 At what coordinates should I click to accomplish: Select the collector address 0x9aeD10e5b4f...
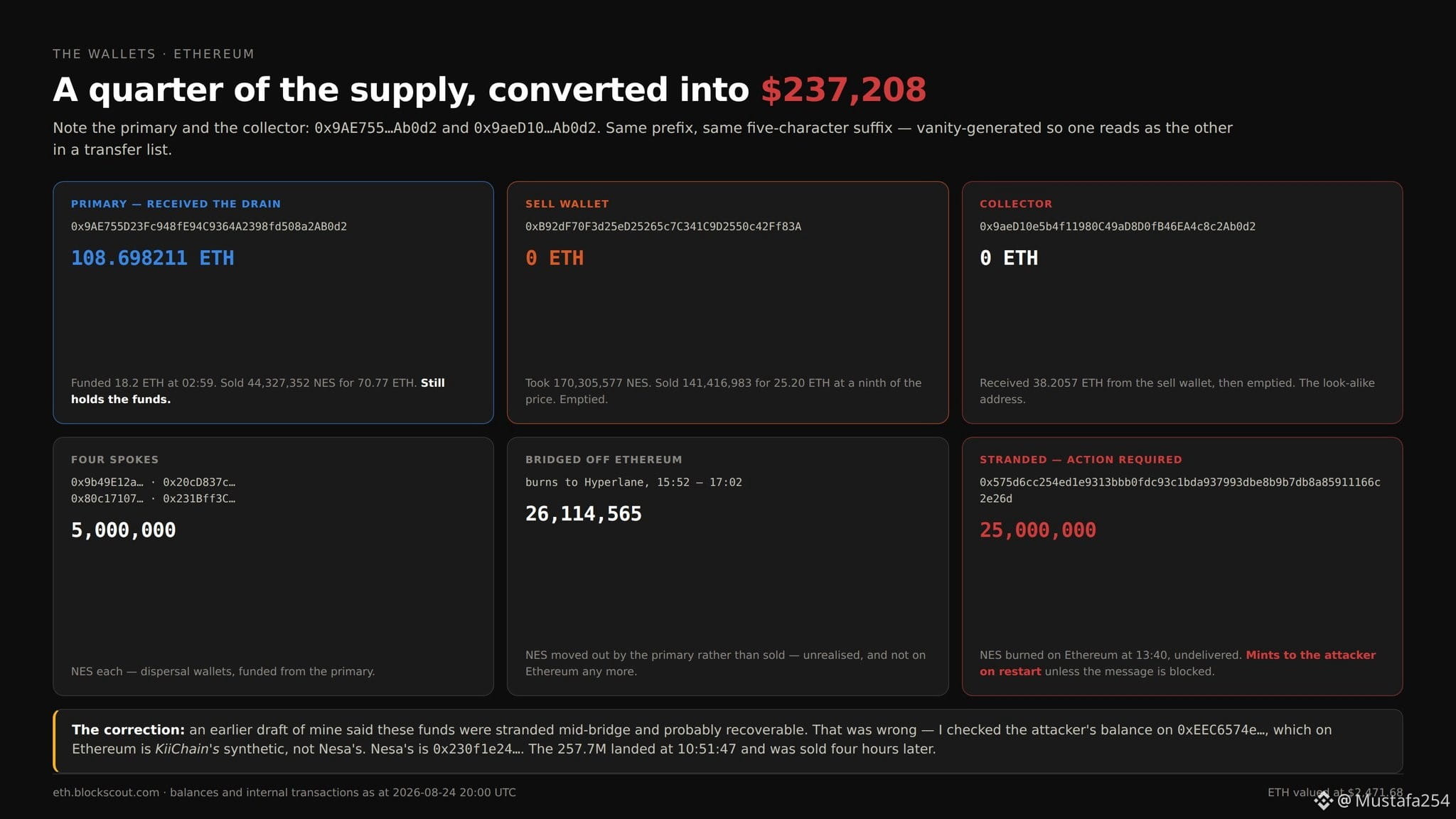(x=1118, y=227)
